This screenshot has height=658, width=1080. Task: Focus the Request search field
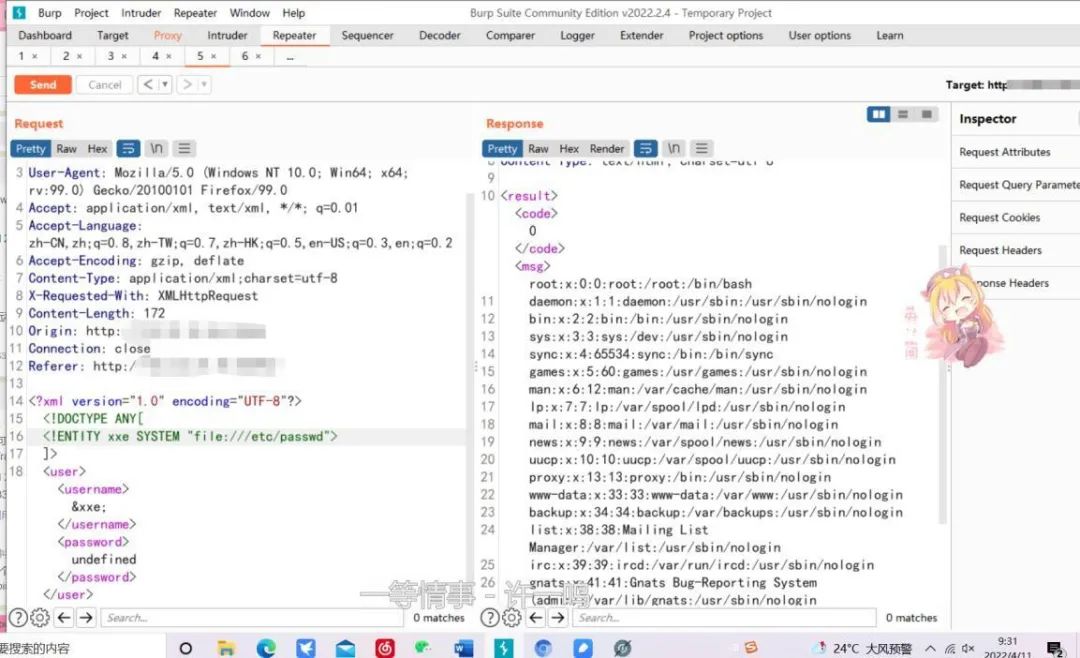pyautogui.click(x=252, y=617)
